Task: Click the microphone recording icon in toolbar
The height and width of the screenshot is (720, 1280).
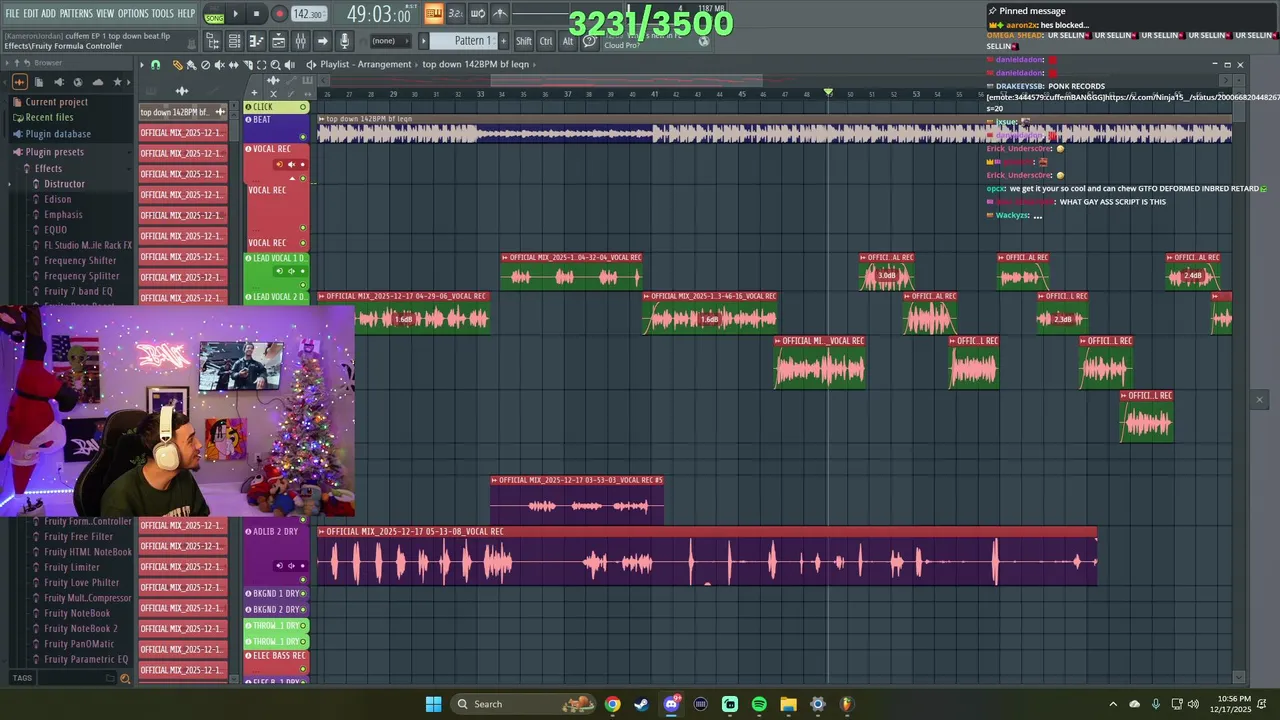Action: point(344,41)
